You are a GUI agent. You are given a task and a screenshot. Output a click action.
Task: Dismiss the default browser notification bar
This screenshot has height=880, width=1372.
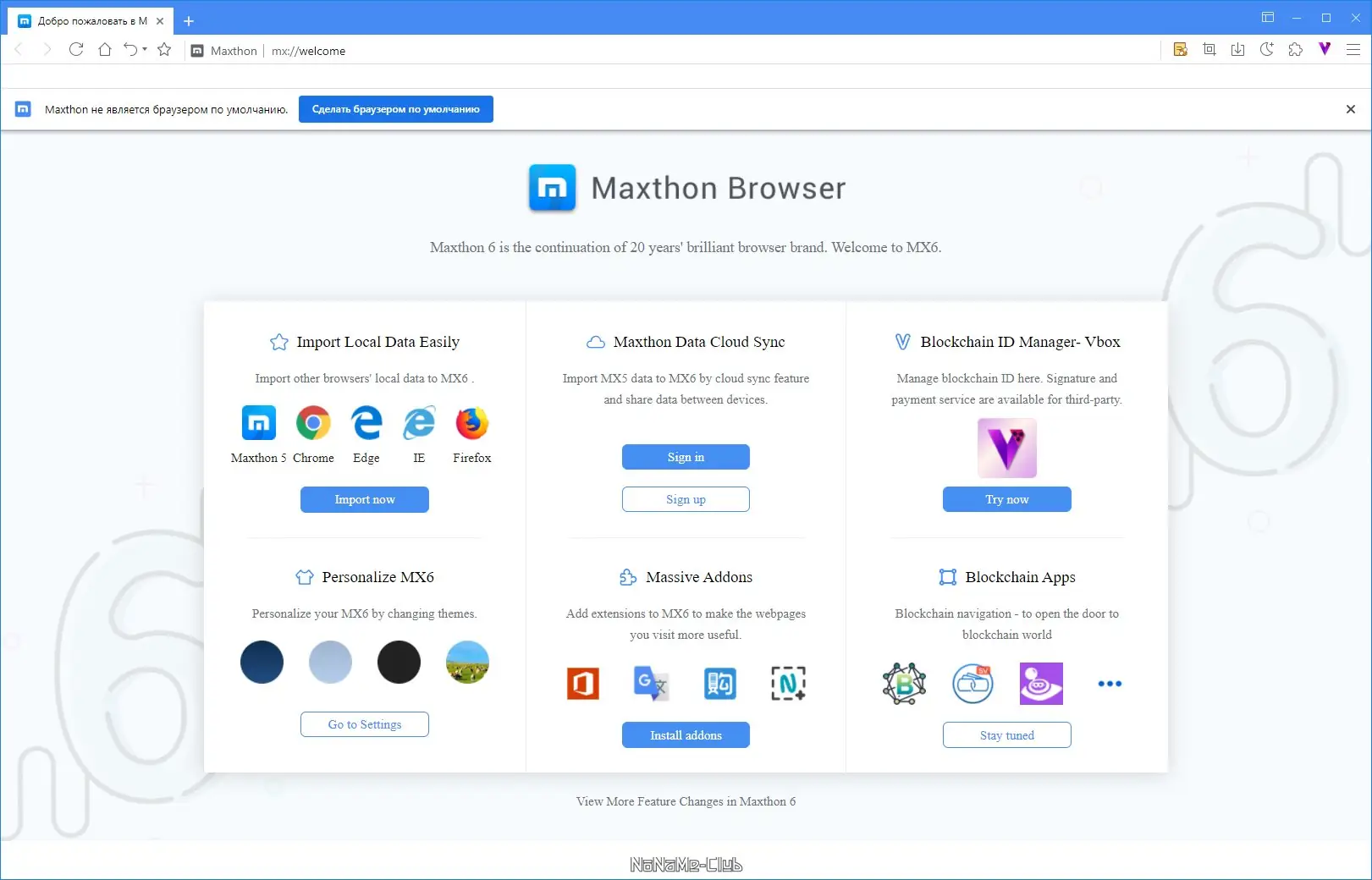click(1351, 109)
